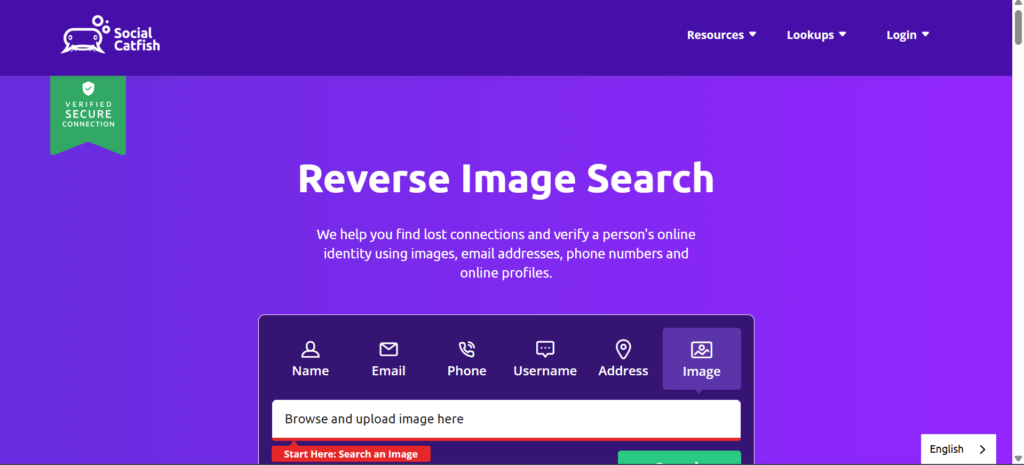Click the Browse and upload image field
1024x465 pixels.
tap(506, 419)
